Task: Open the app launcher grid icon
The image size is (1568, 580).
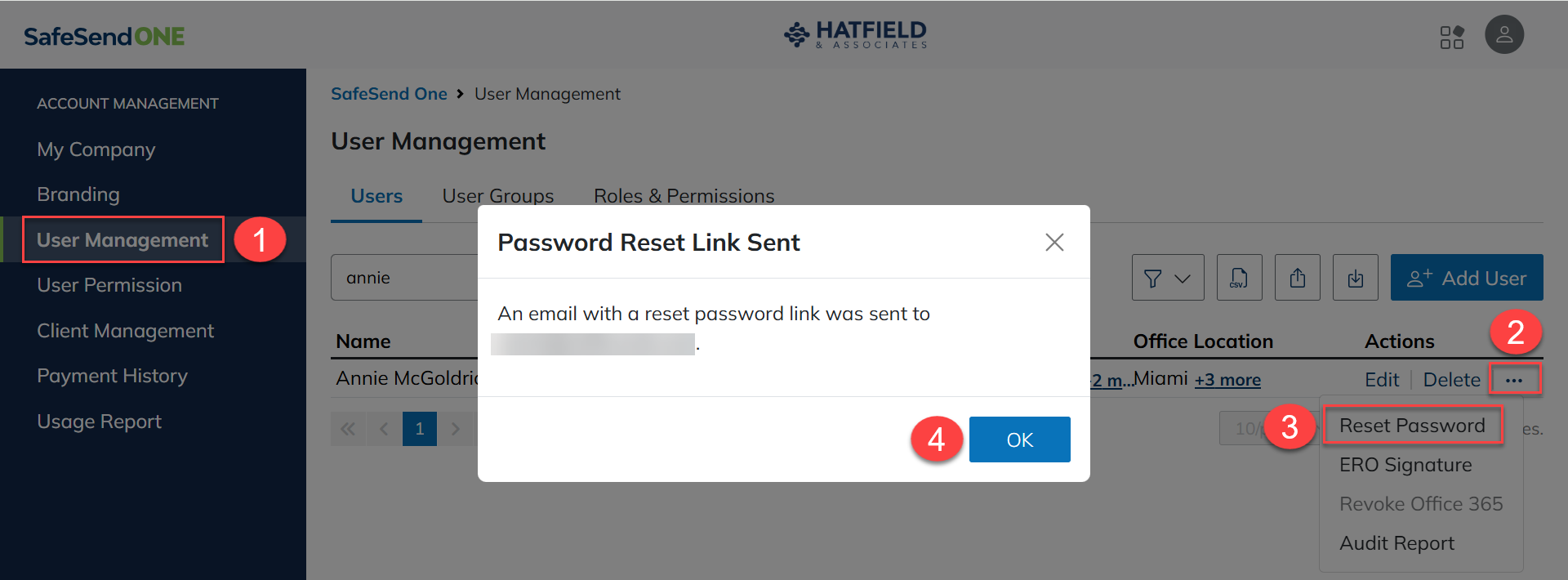Action: (1451, 37)
